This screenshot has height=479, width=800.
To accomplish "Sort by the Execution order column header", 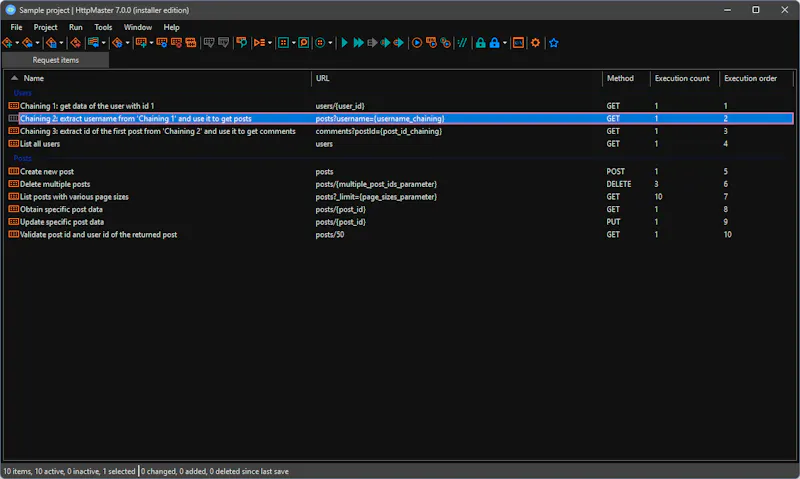I will 756,78.
